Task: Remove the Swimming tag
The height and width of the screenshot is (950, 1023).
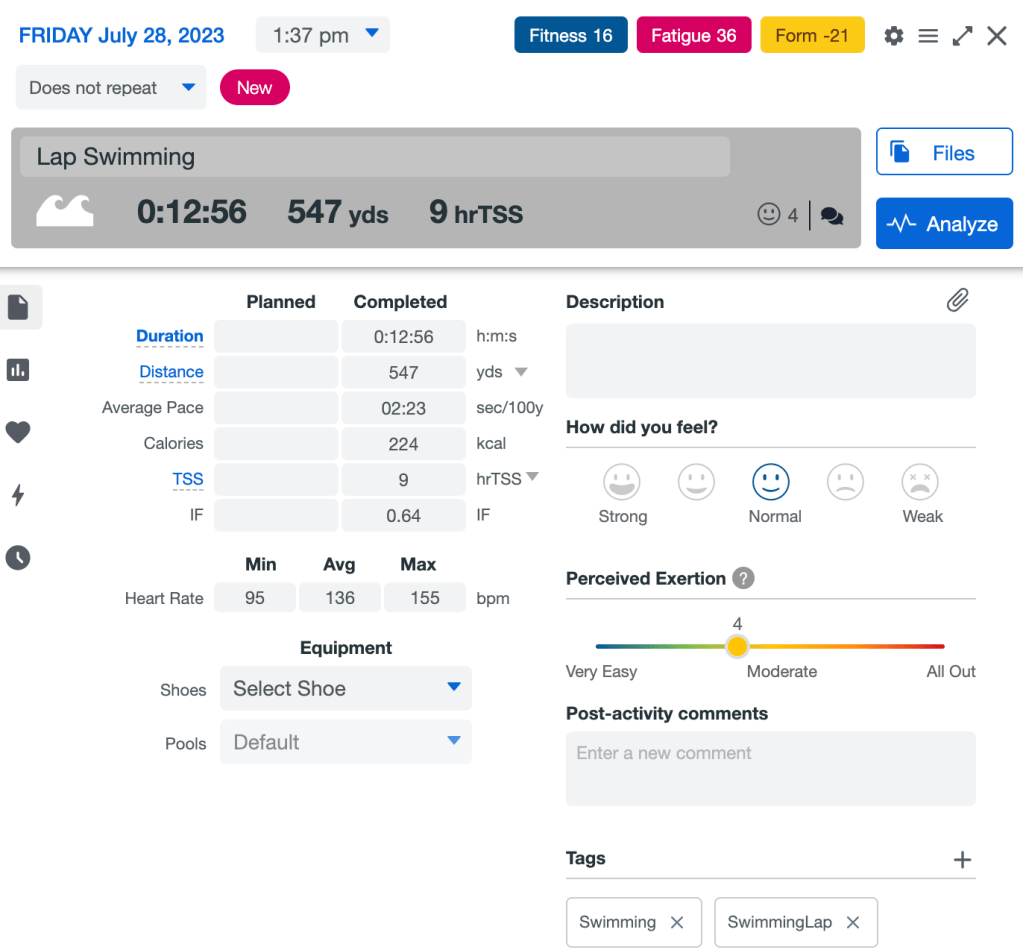Action: (x=677, y=922)
